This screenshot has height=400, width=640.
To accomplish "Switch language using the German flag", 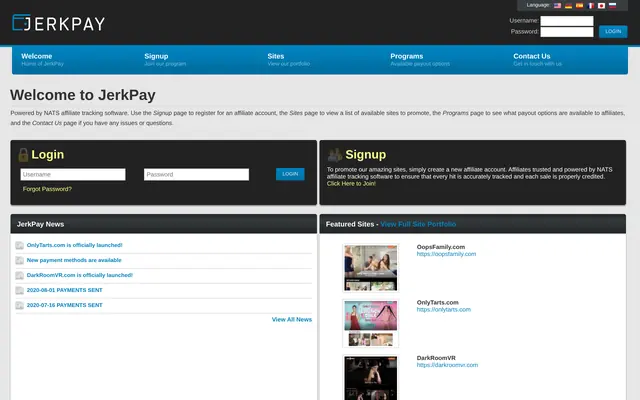I will pos(568,6).
